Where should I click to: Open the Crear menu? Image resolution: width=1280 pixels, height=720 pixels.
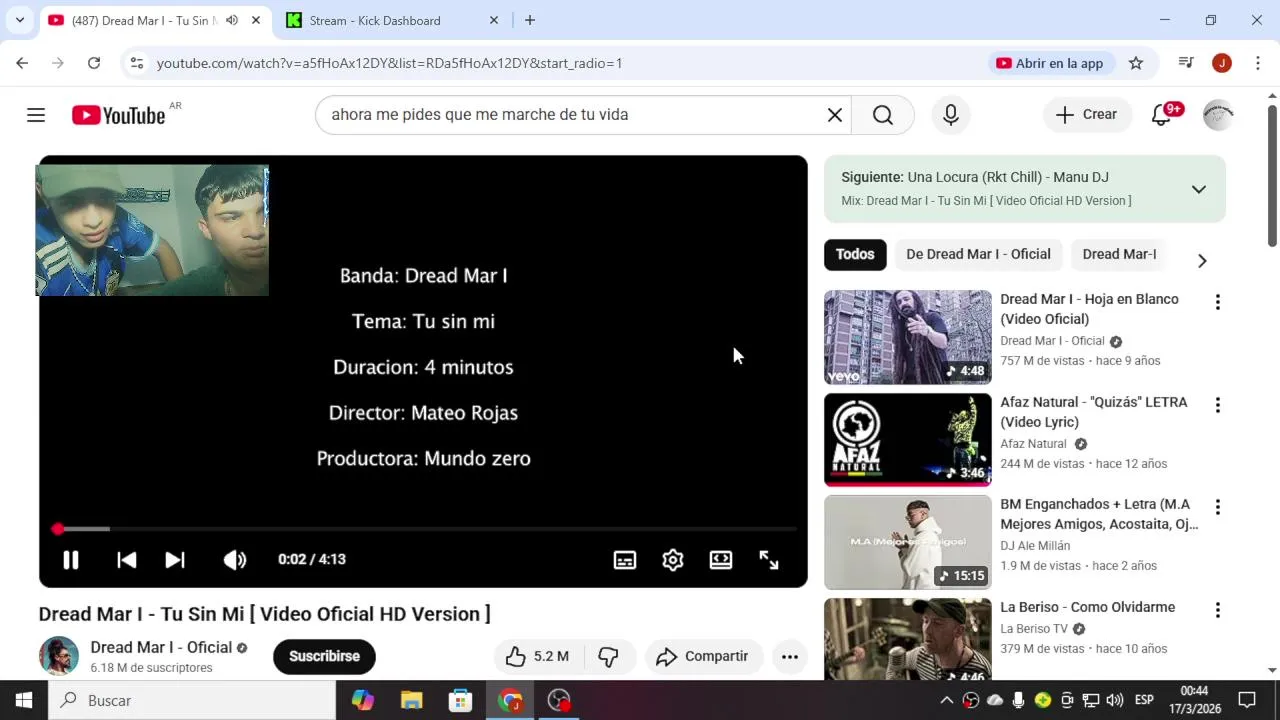pyautogui.click(x=1087, y=115)
